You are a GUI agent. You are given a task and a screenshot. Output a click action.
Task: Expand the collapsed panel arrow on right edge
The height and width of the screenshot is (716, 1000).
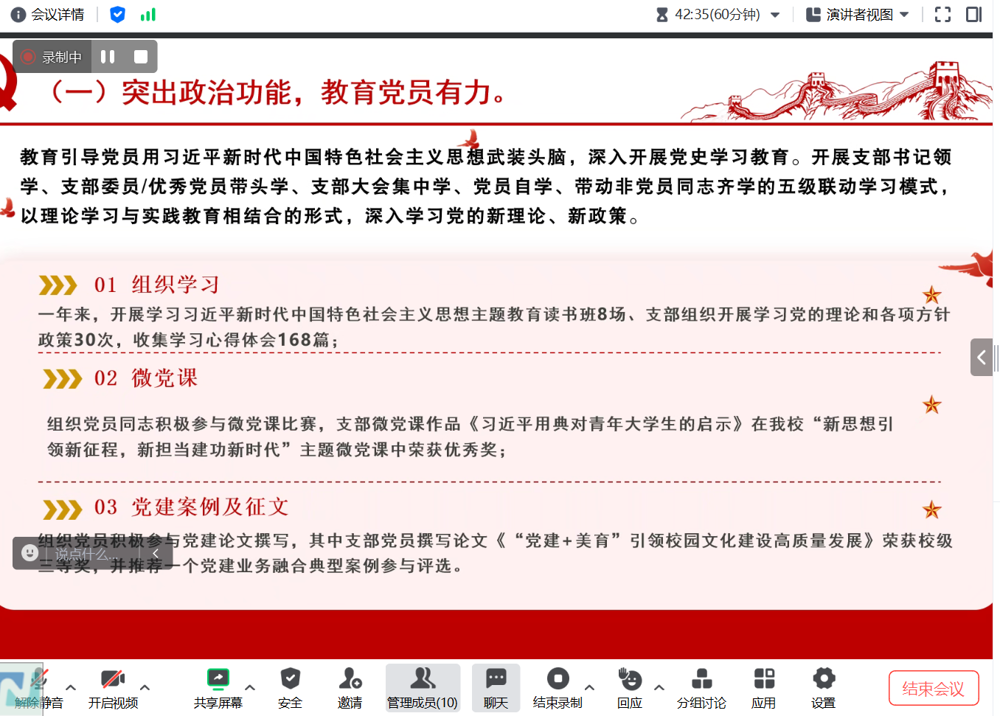coord(981,357)
